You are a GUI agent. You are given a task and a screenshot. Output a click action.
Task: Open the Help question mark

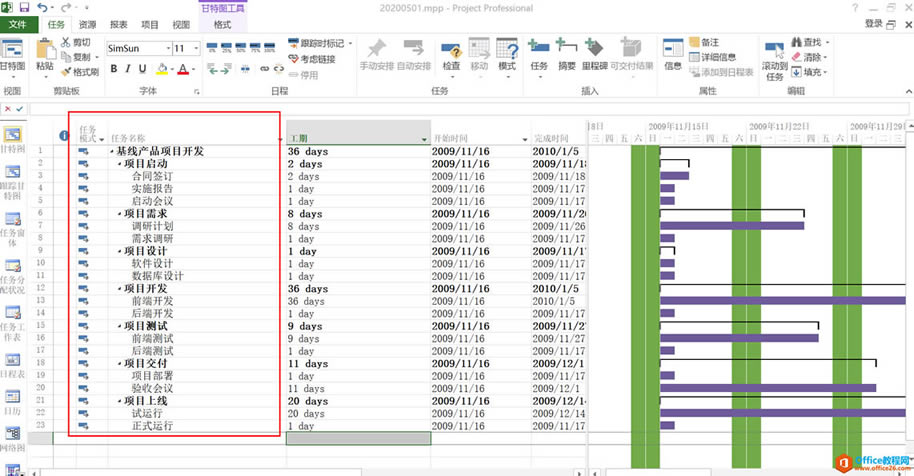[855, 8]
